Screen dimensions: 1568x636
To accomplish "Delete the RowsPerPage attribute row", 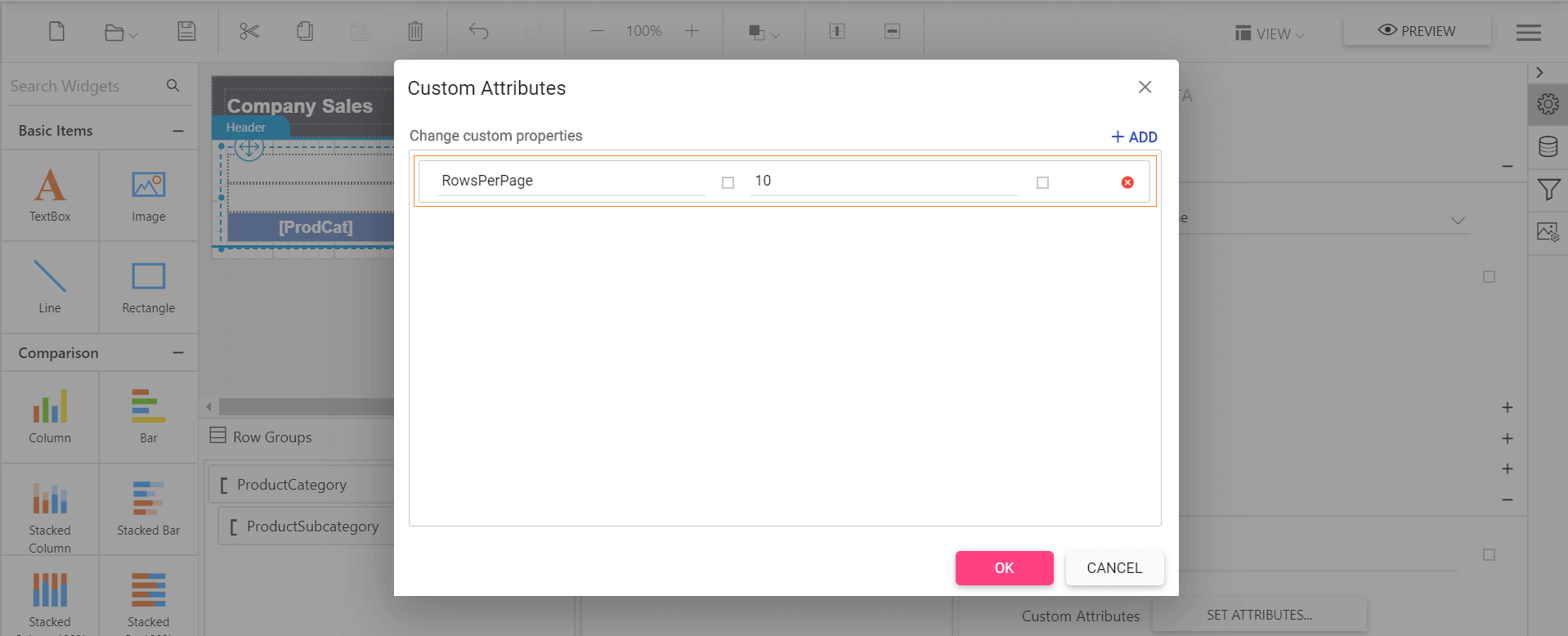I will [1127, 182].
